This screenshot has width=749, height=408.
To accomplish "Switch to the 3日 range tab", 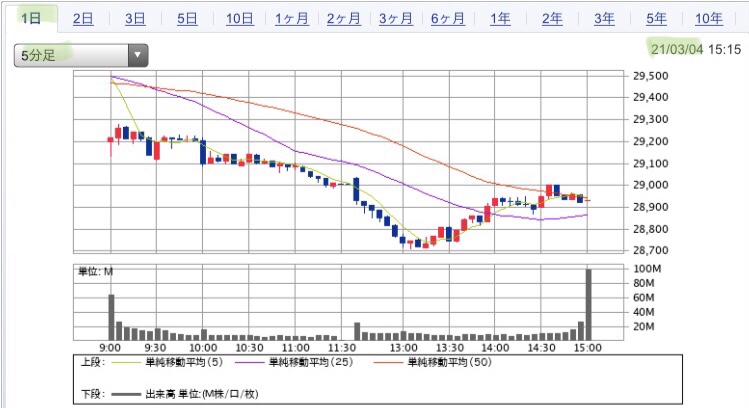I will pos(135,19).
